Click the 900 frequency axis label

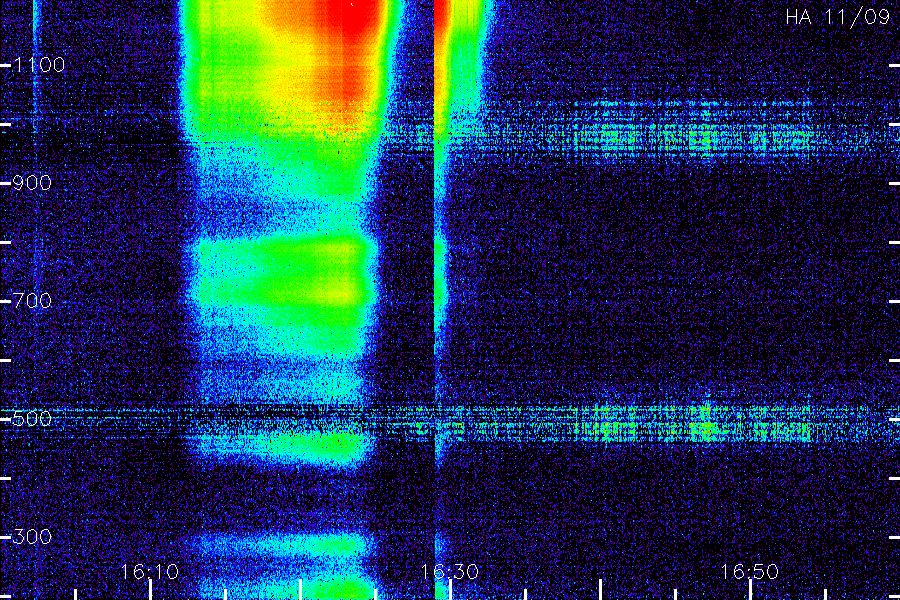pos(32,183)
